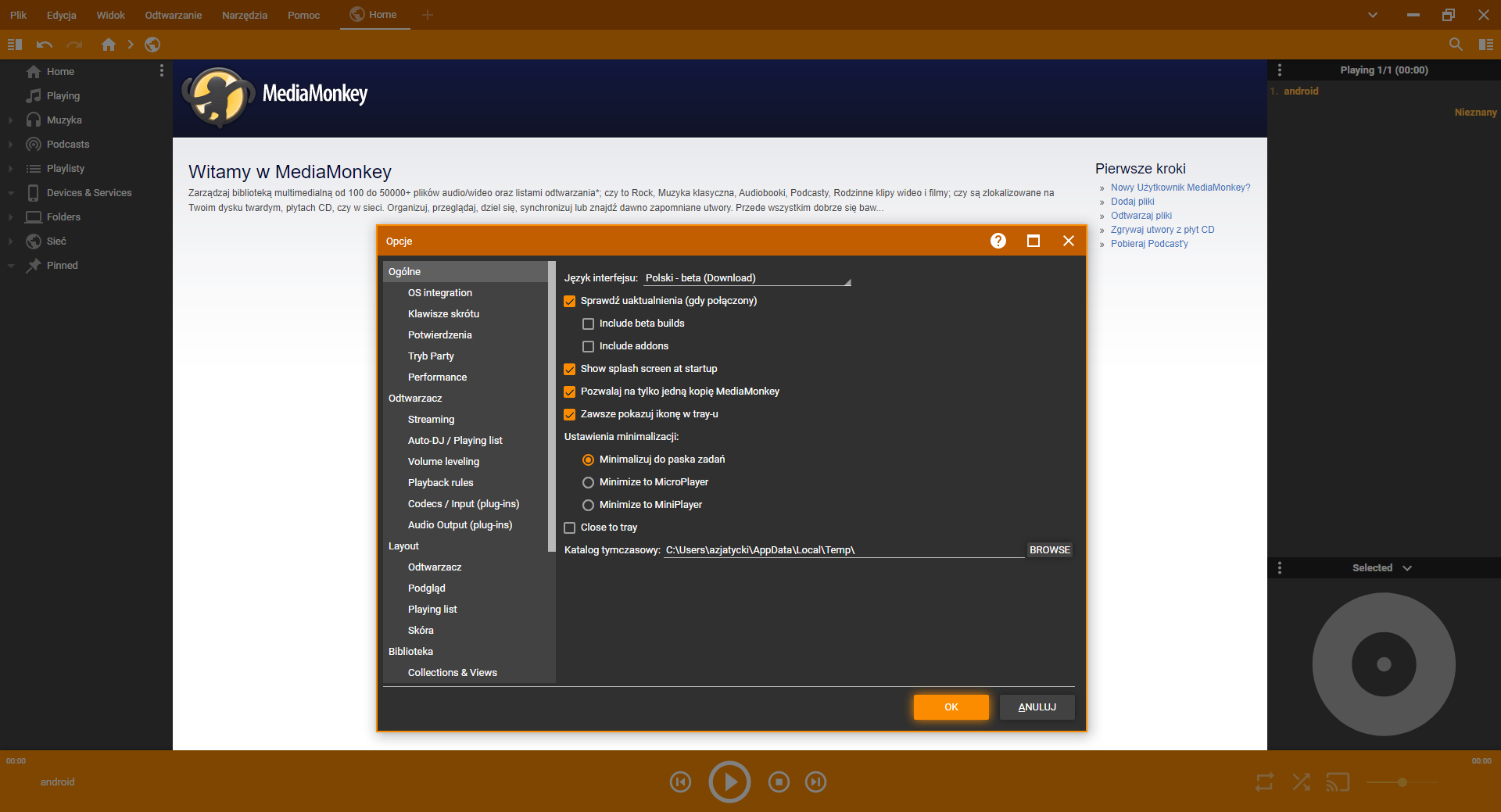
Task: Collapse the Pinned tree node arrow
Action: click(11, 266)
